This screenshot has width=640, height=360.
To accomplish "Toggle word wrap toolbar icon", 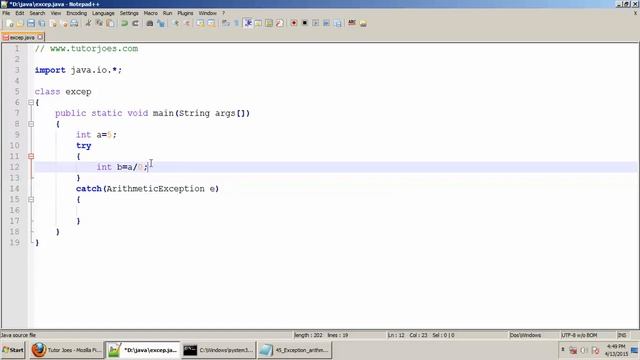I will coord(225,23).
